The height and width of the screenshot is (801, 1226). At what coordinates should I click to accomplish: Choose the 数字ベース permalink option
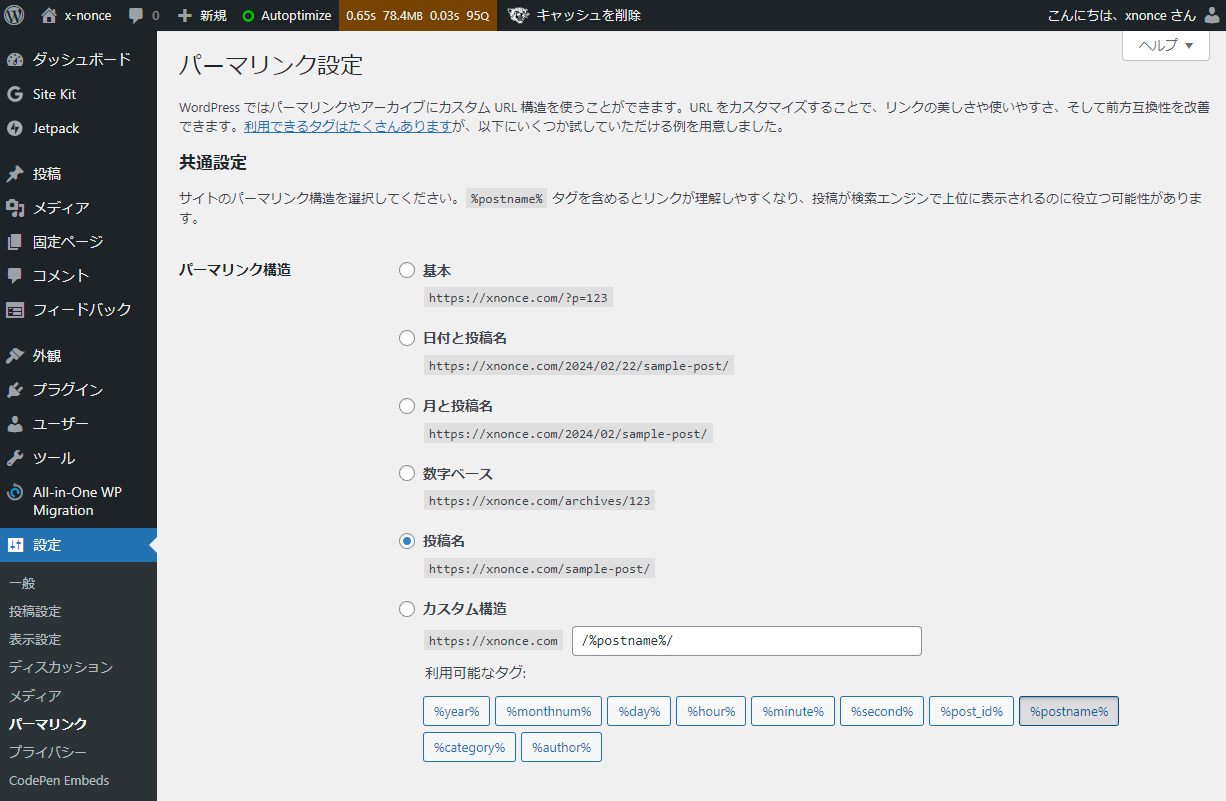pyautogui.click(x=407, y=473)
